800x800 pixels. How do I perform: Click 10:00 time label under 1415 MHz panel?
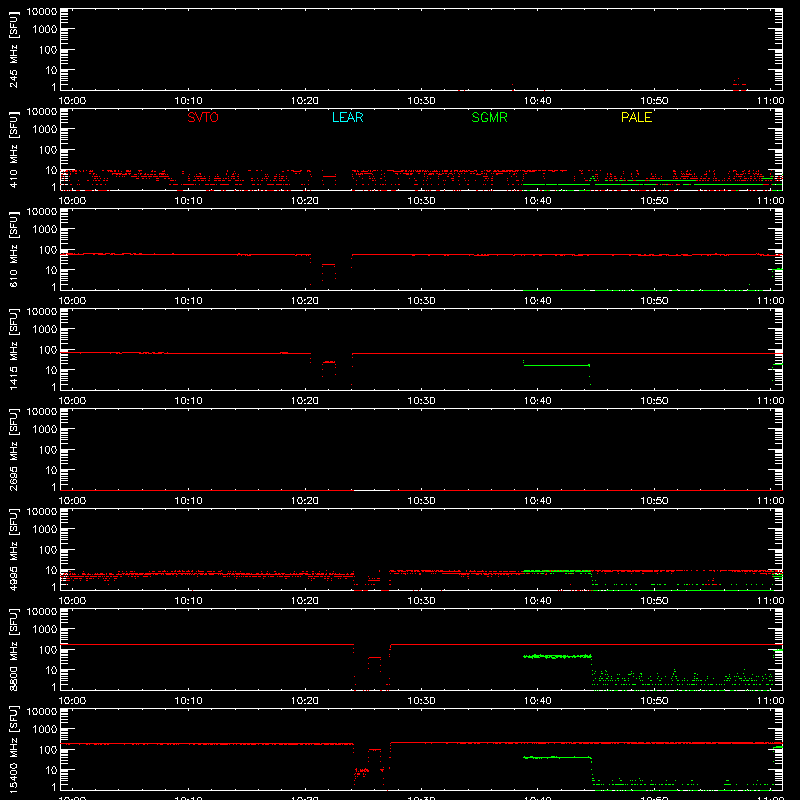coord(72,401)
